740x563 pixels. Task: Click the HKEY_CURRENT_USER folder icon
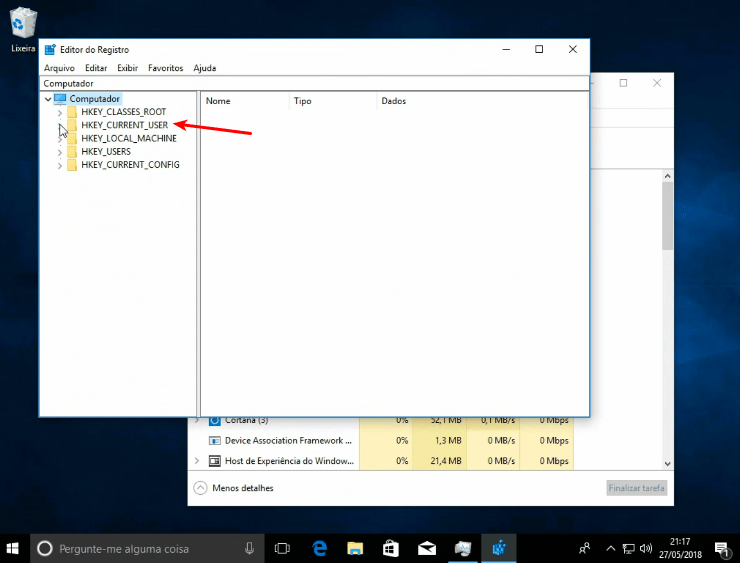click(72, 125)
